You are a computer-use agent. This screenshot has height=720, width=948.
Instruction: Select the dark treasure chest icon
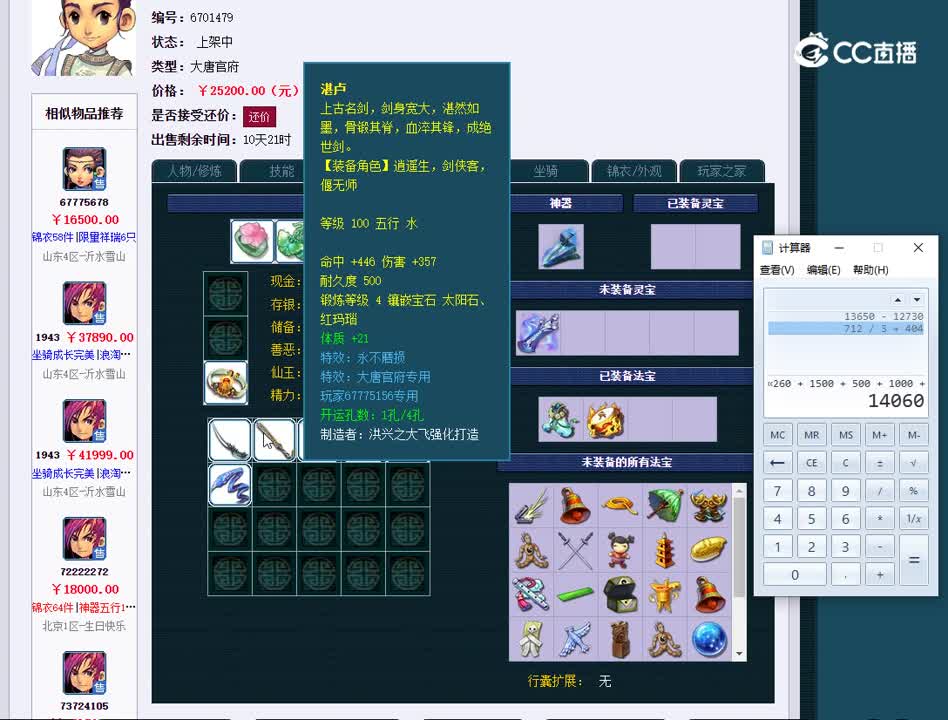pyautogui.click(x=620, y=594)
